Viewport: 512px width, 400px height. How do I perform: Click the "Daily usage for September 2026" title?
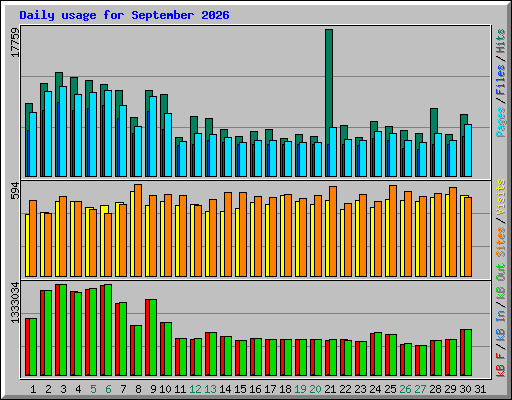[124, 15]
